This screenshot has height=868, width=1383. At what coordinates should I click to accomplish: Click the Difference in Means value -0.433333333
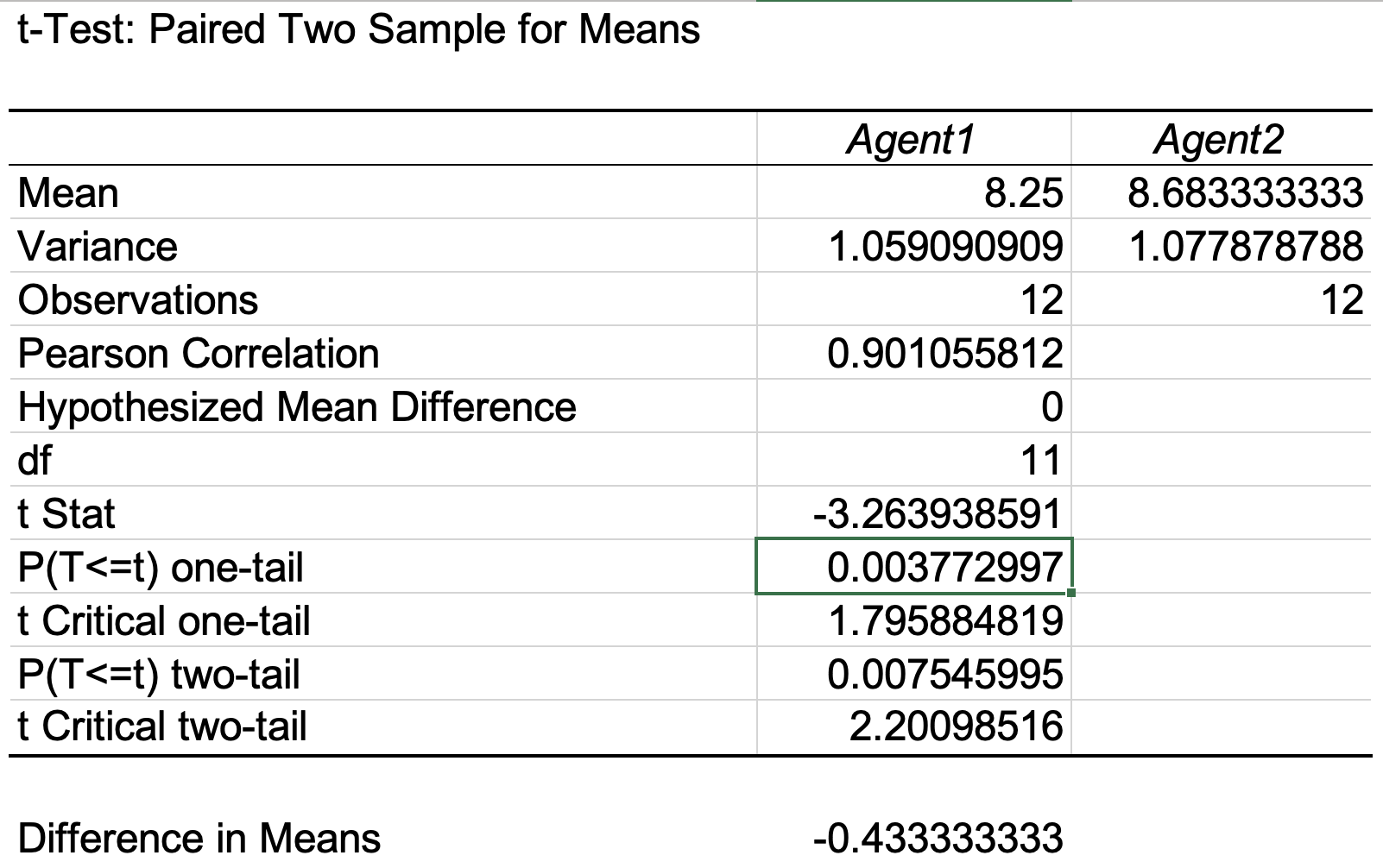[x=937, y=839]
